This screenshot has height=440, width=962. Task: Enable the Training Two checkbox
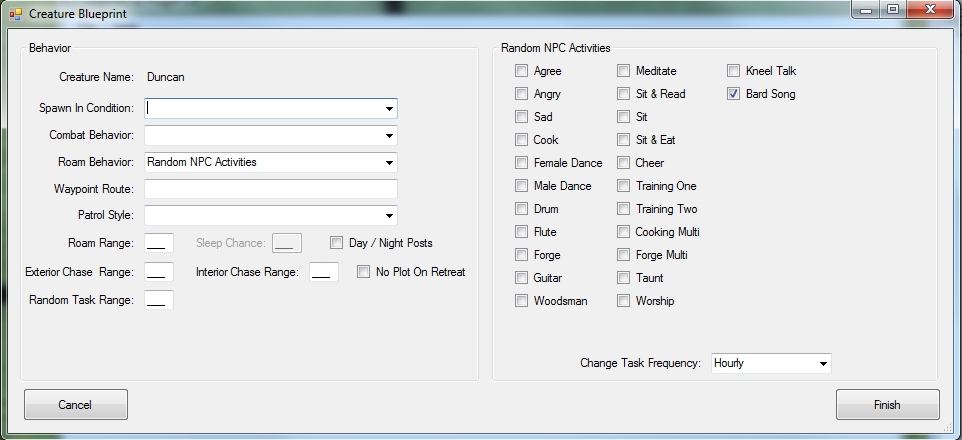coord(623,209)
